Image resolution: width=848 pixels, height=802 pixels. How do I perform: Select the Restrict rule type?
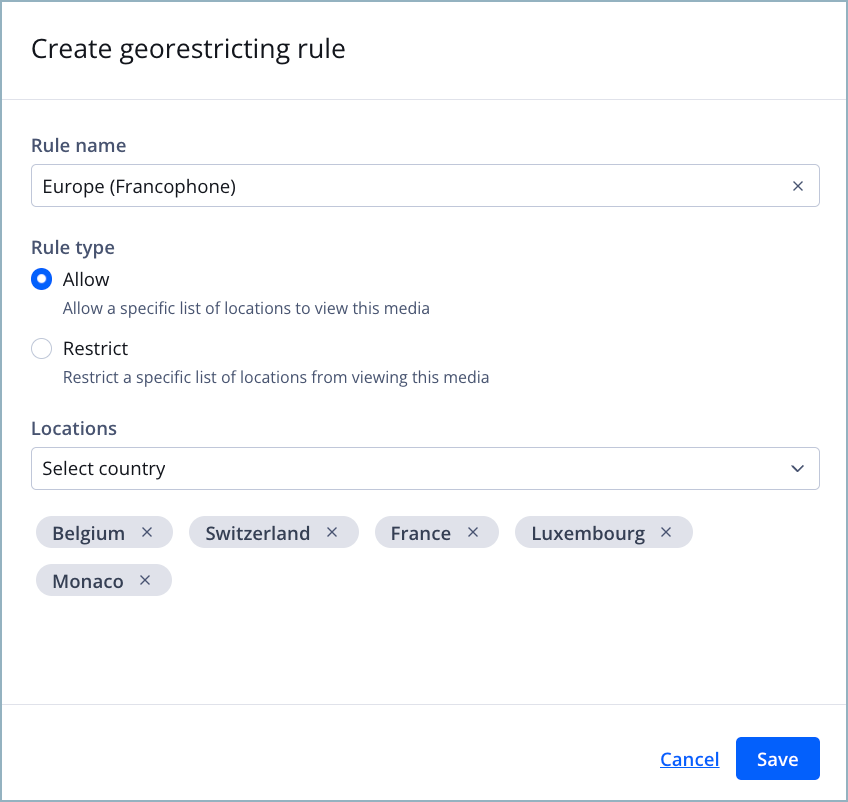coord(42,348)
